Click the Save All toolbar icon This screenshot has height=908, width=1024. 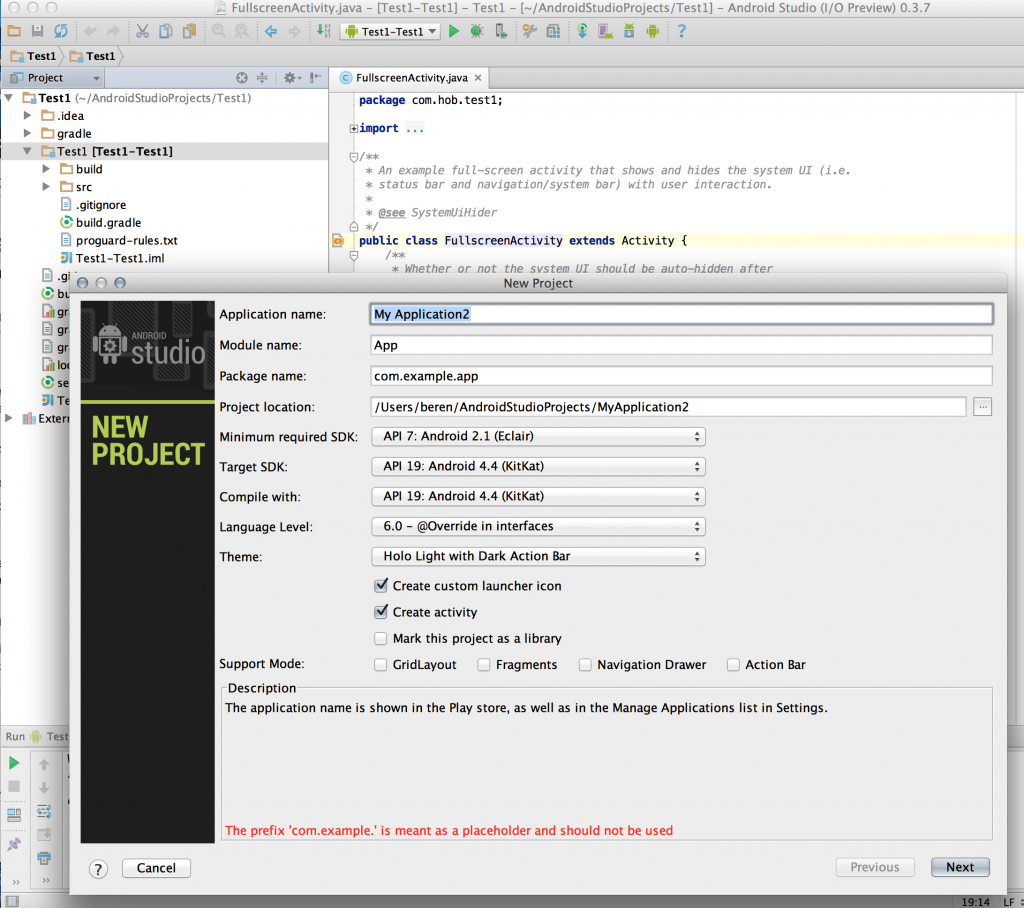coord(40,31)
